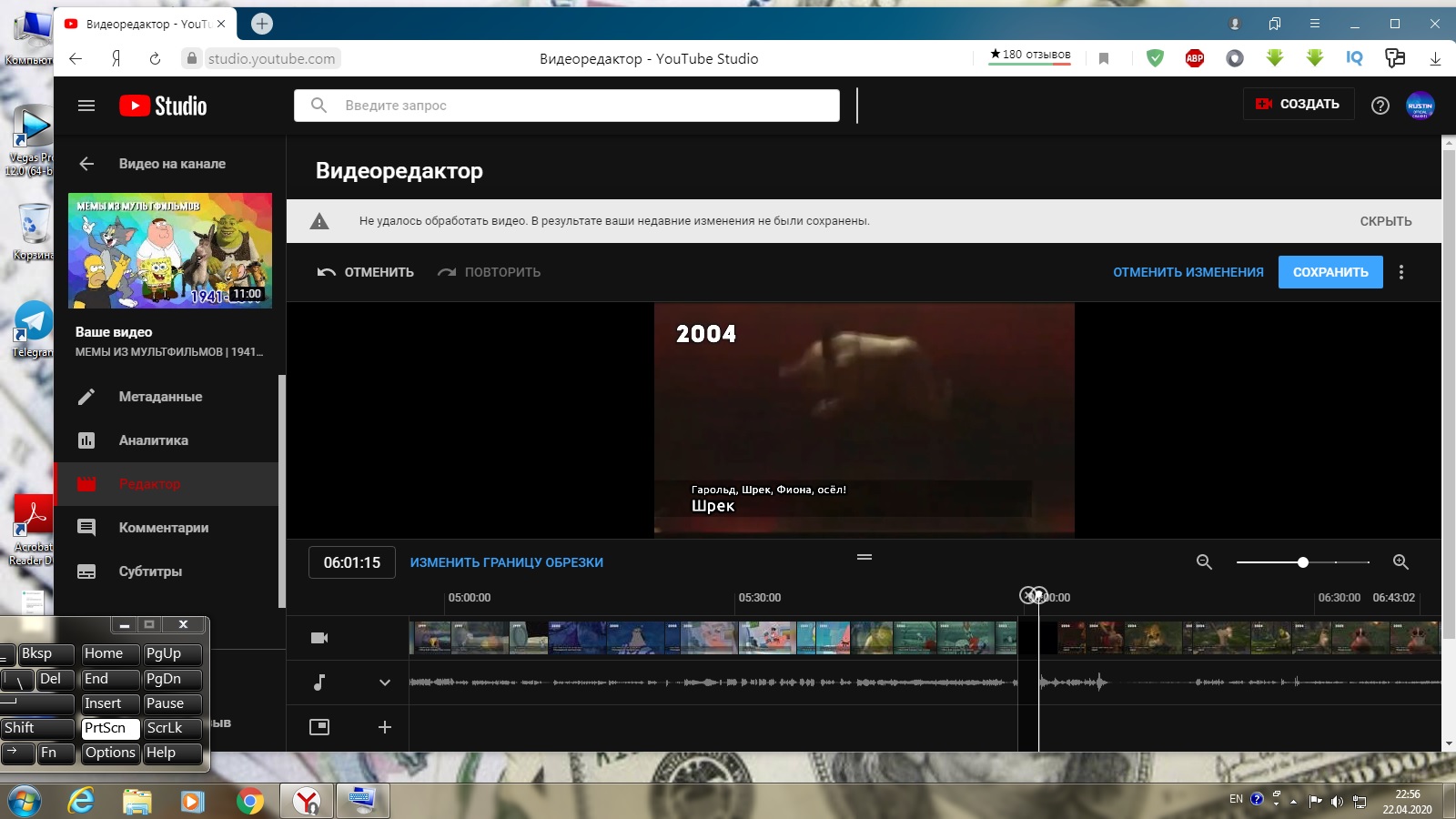Click ПОВТОРИТЬ redo button

coord(489,272)
